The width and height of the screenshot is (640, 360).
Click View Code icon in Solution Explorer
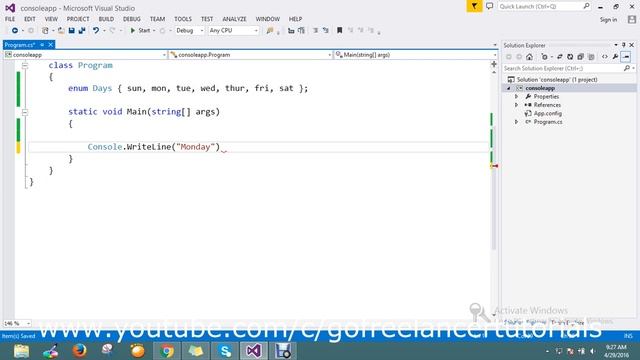[604, 57]
